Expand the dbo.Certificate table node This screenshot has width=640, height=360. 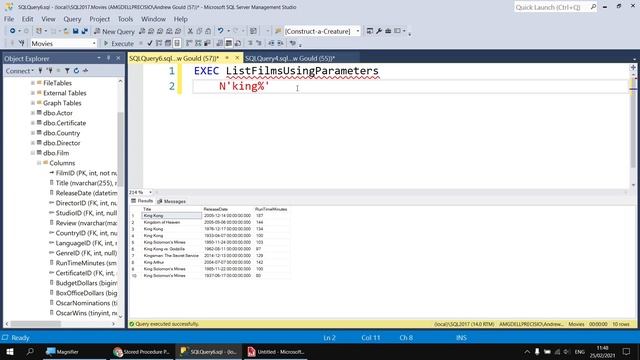(33, 123)
